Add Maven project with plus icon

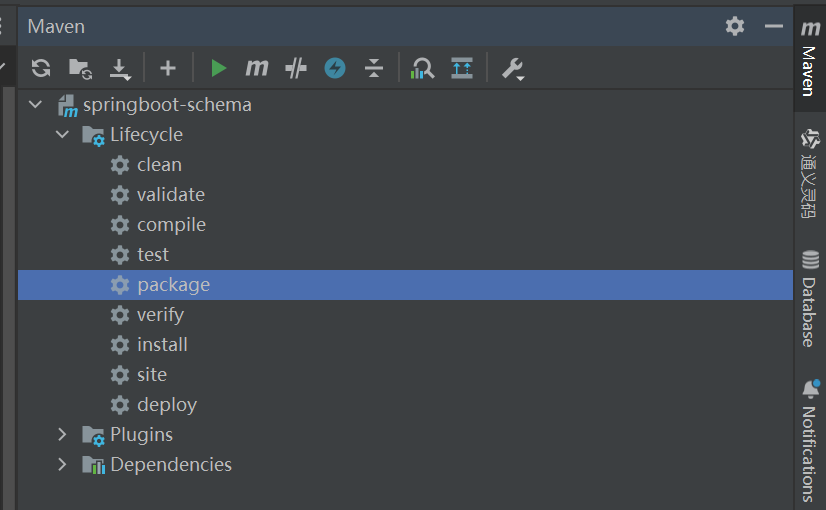(x=168, y=68)
